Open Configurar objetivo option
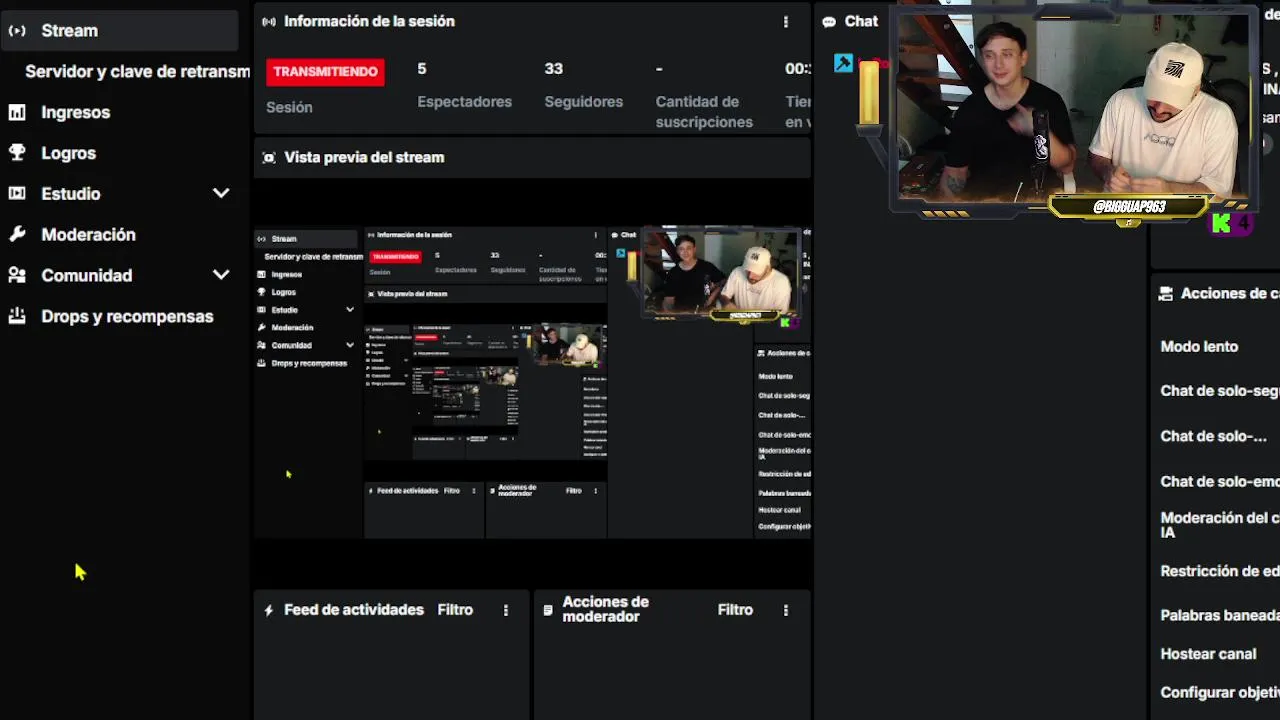Viewport: 1280px width, 720px height. [x=1220, y=692]
